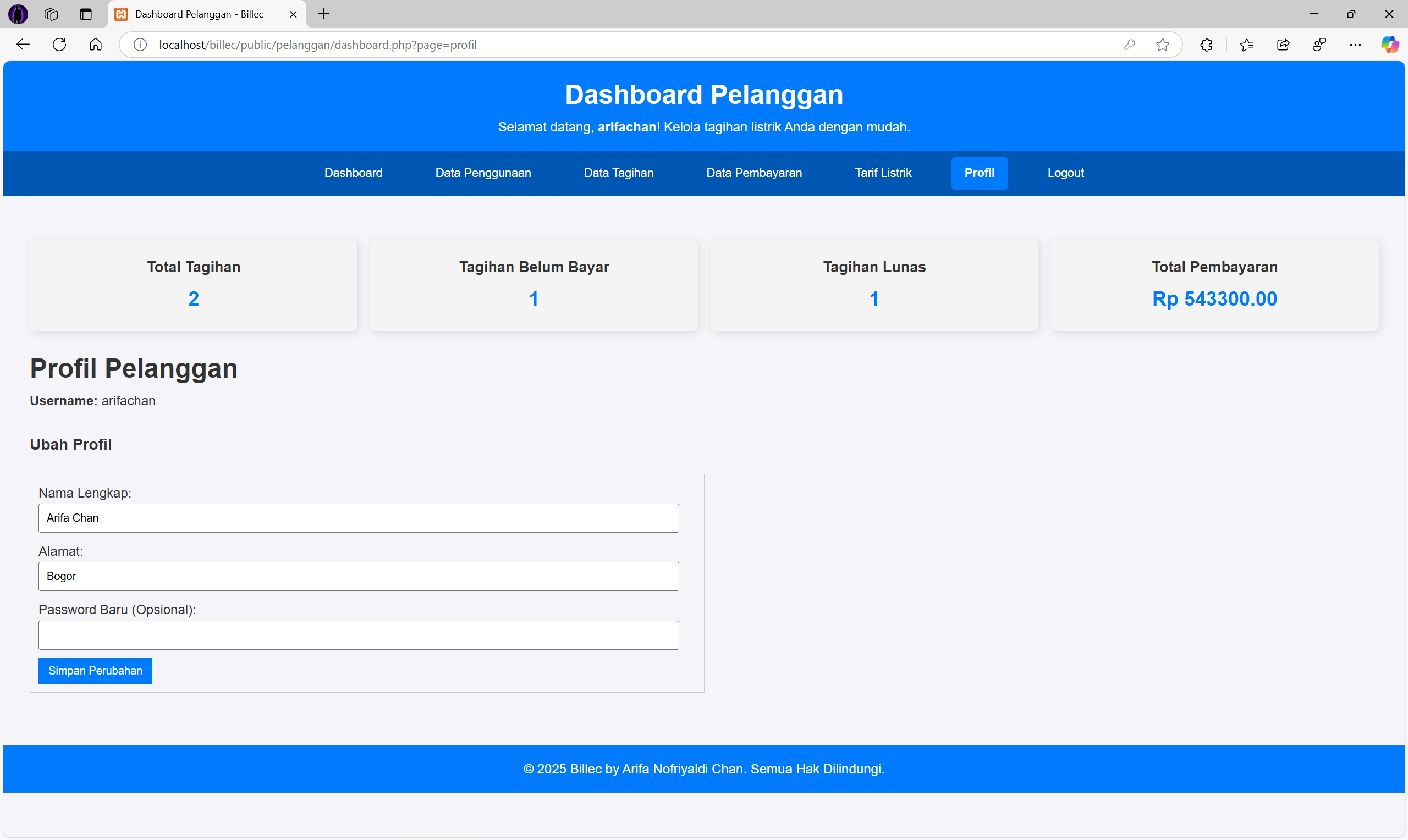Screen dimensions: 1408x840
Task: Click the footer copyright text
Action: pos(703,769)
